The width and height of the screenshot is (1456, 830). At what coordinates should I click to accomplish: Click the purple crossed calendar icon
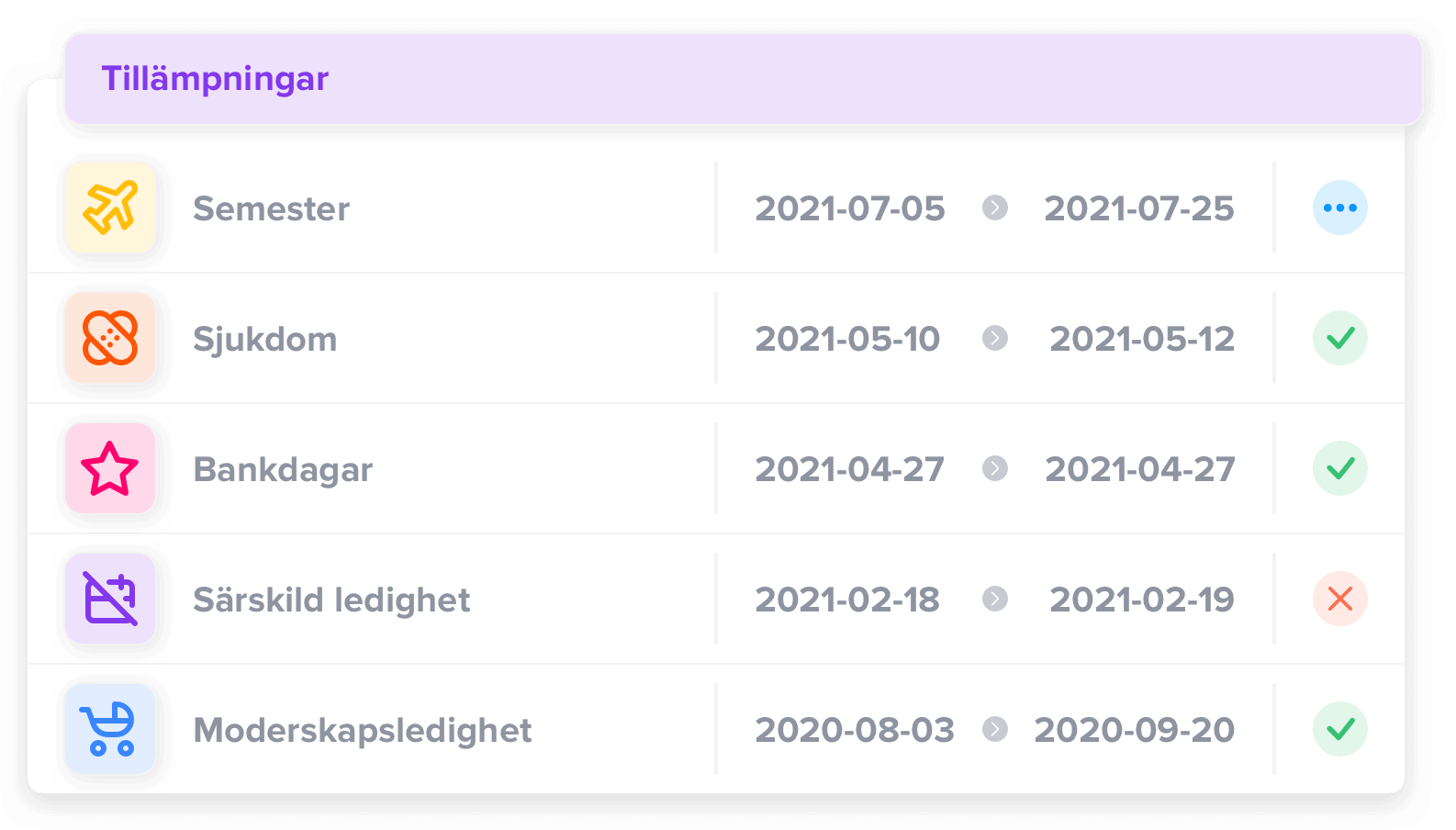pos(110,600)
